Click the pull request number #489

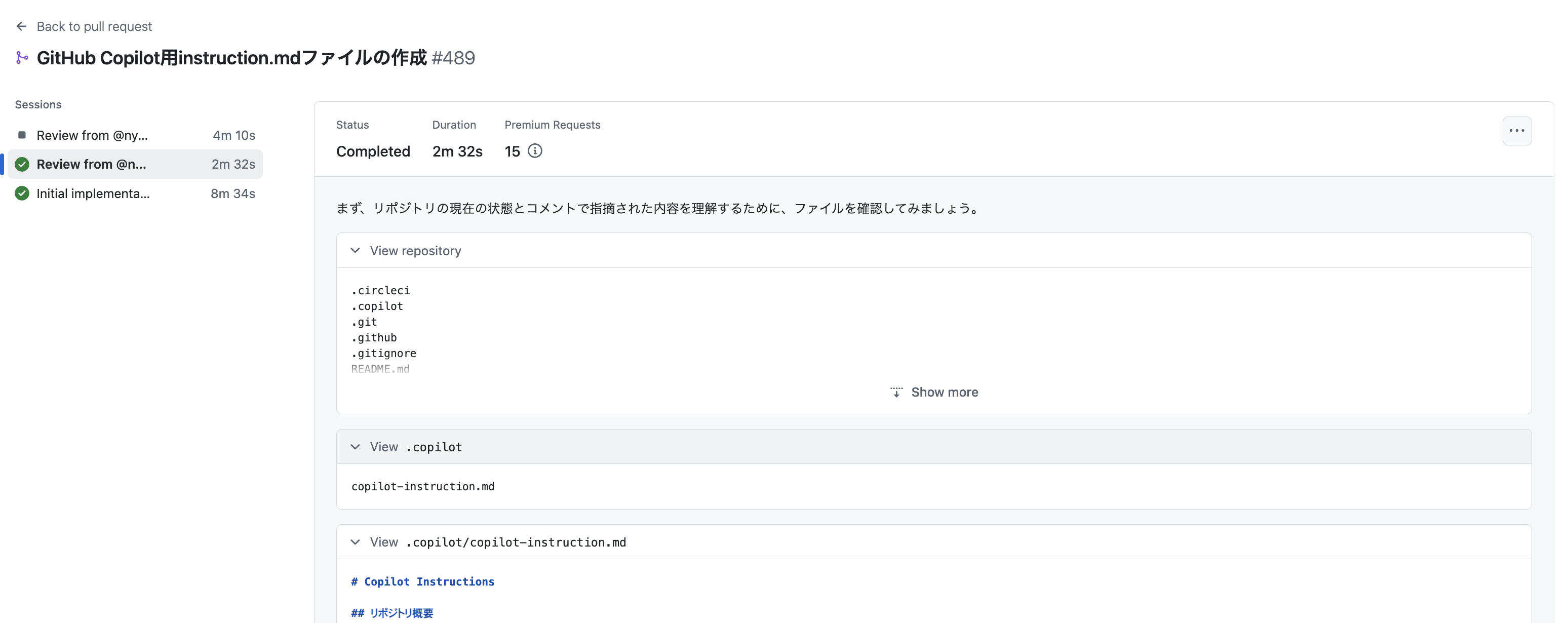point(453,58)
